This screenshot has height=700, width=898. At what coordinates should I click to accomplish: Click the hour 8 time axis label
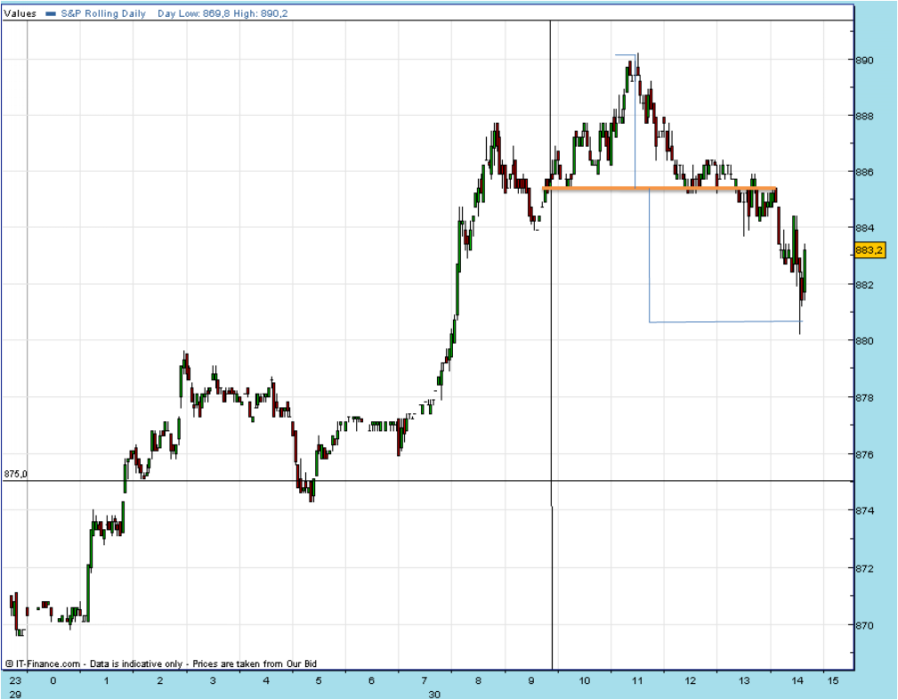click(478, 681)
